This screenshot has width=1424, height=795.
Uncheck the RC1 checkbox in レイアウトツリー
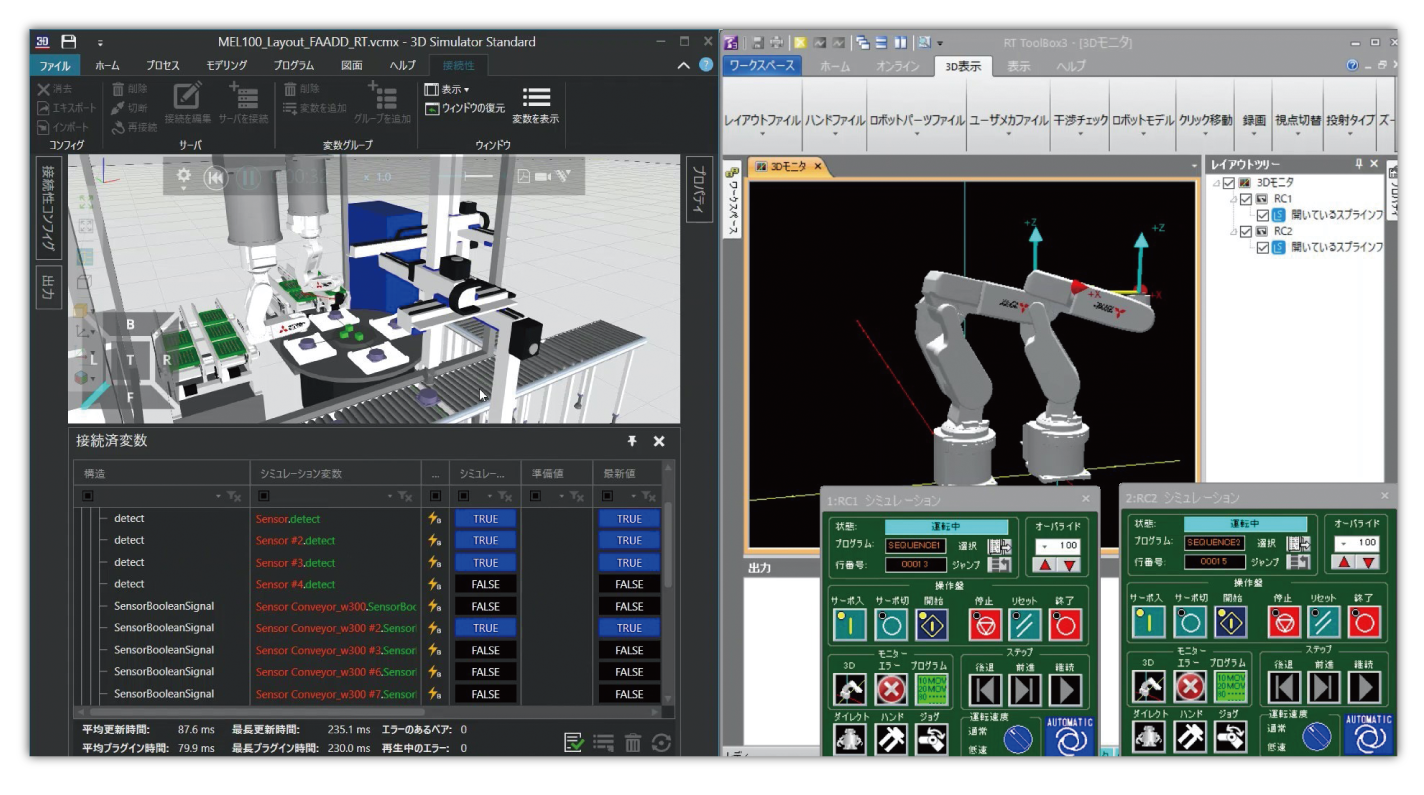pyautogui.click(x=1244, y=198)
